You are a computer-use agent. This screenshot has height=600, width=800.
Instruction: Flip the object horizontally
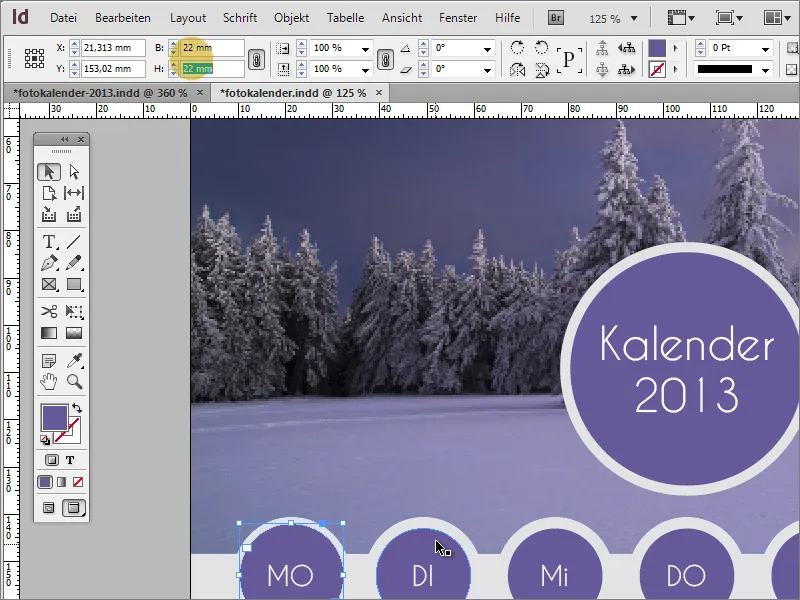tap(517, 69)
